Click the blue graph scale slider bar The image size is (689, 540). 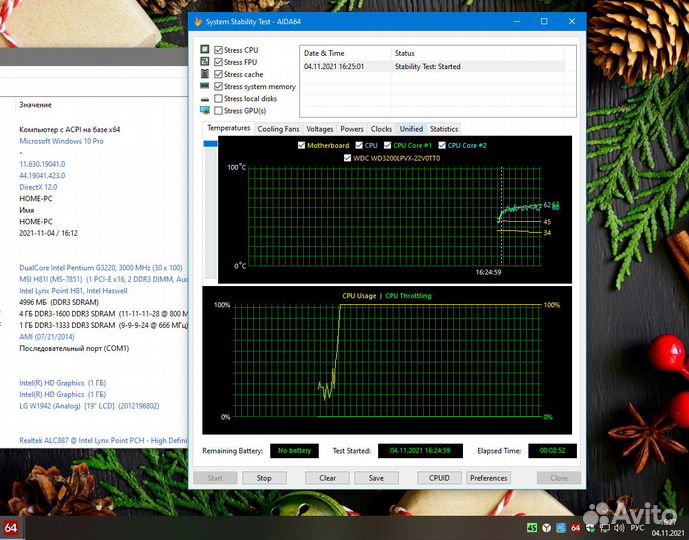[x=210, y=143]
